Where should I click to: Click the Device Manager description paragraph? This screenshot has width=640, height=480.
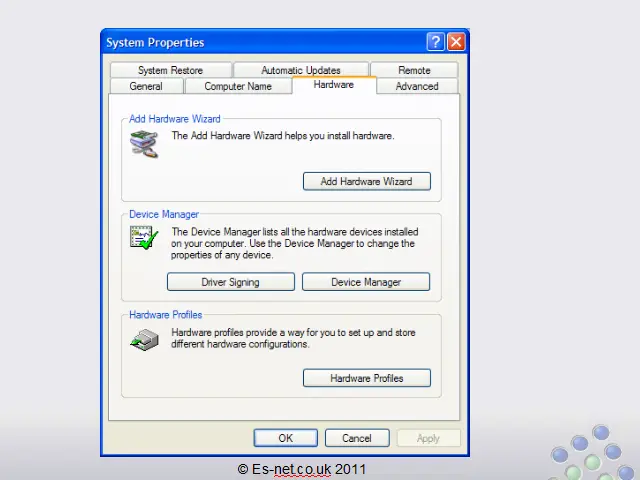(x=294, y=243)
